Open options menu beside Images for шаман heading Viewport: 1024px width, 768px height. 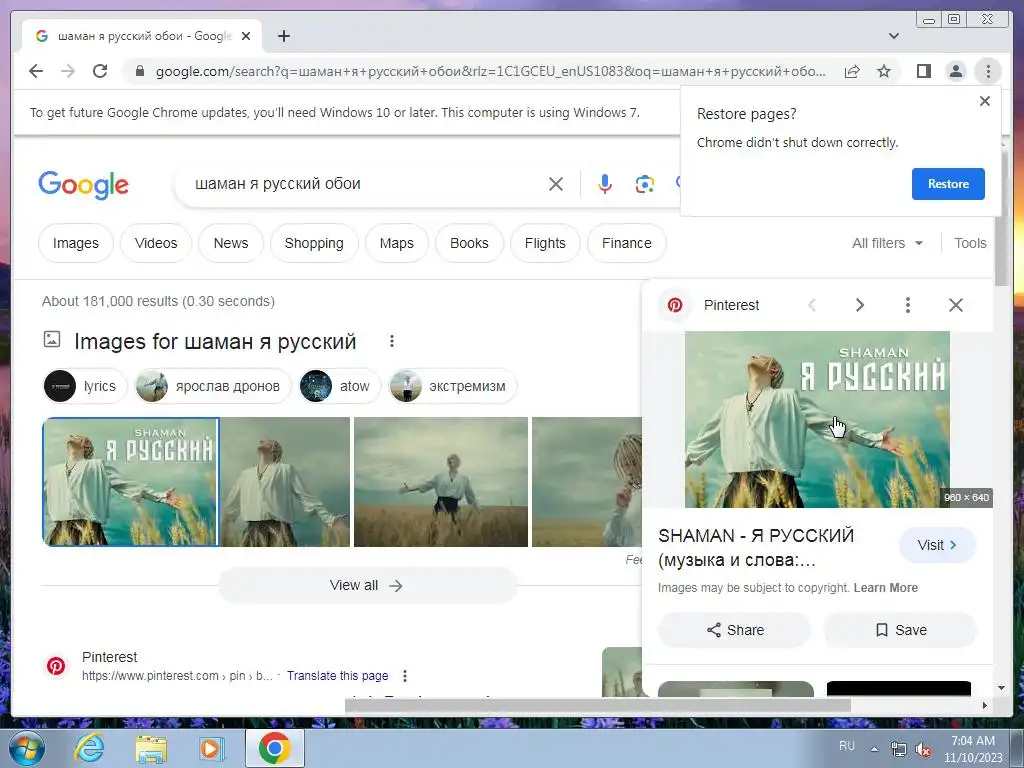pos(392,341)
